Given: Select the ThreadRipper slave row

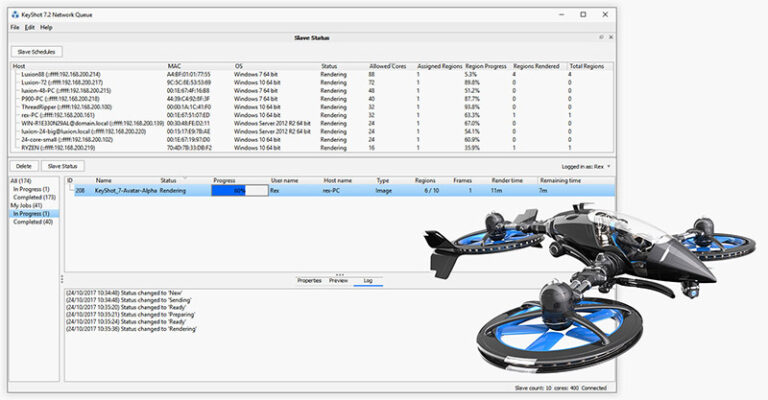Looking at the screenshot, I should [312, 107].
